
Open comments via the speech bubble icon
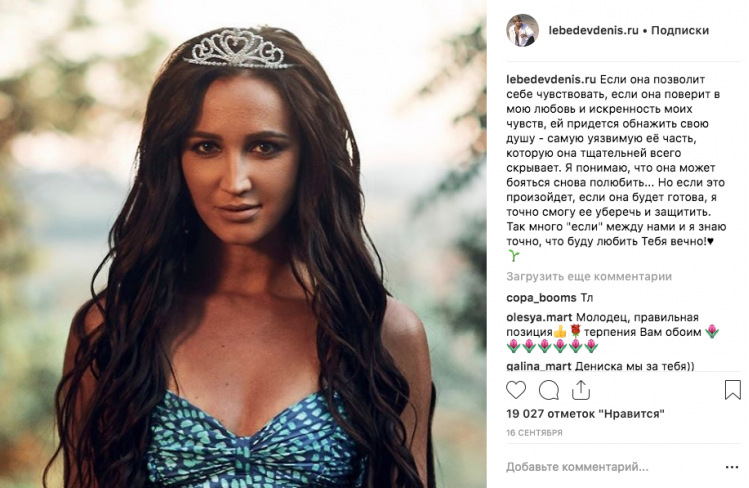click(549, 389)
